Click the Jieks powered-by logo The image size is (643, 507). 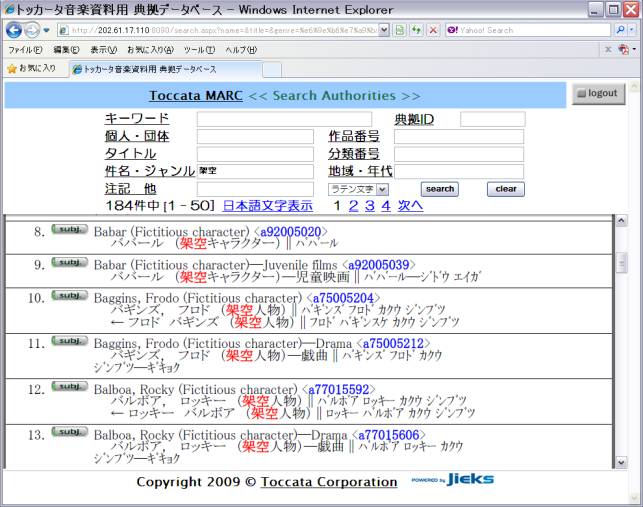(x=453, y=479)
